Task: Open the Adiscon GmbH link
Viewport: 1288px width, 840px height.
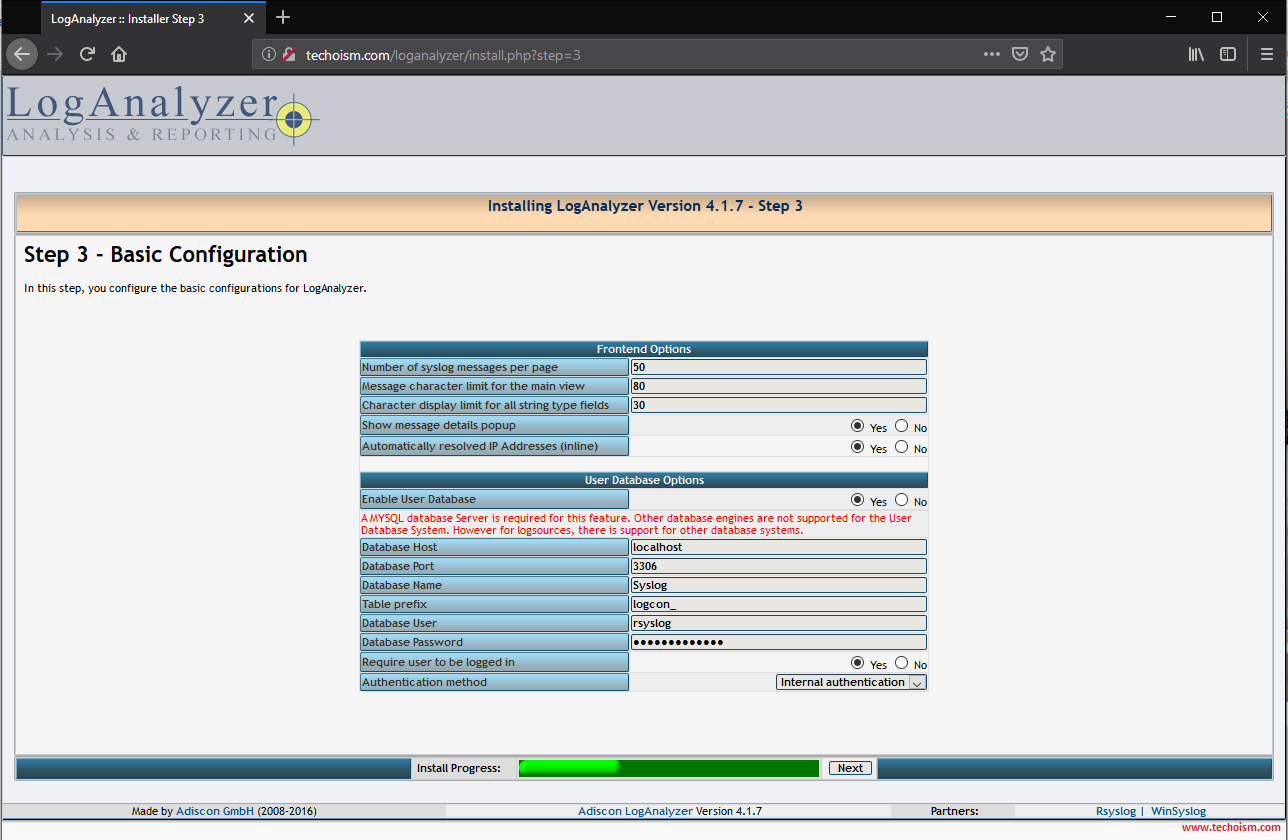Action: [215, 811]
